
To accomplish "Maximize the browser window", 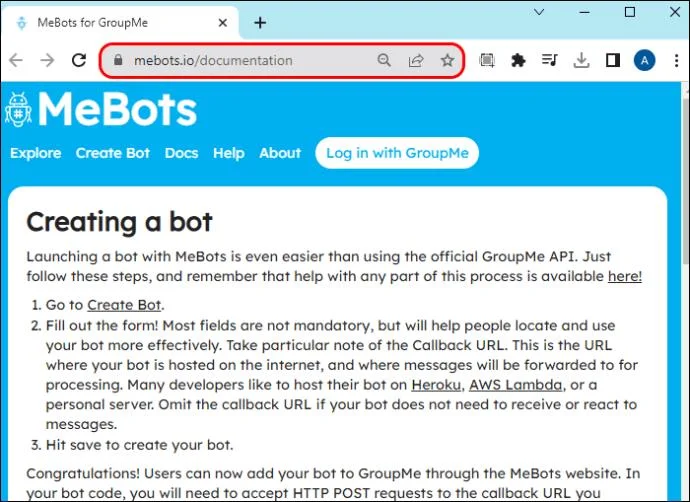I will (630, 12).
